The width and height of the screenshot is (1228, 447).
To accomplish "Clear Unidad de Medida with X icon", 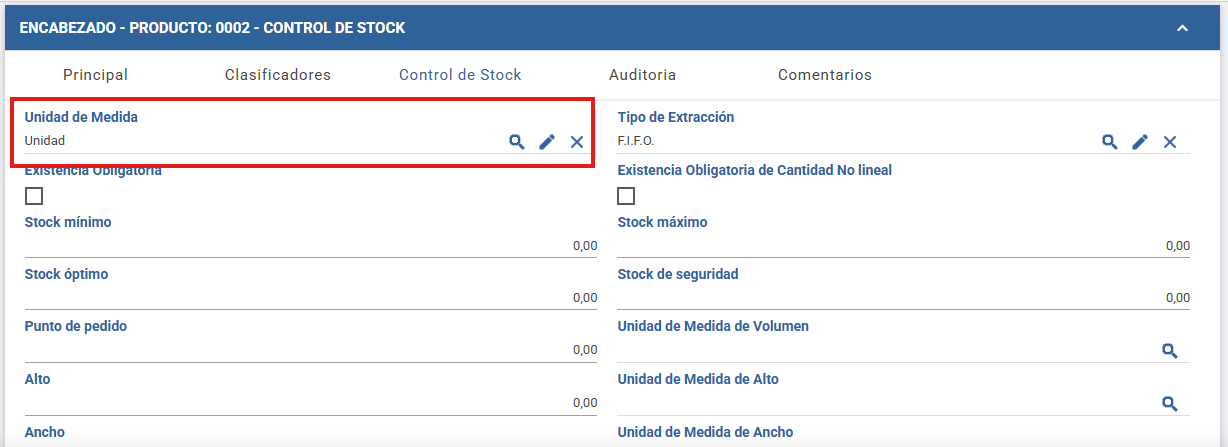I will pos(577,142).
